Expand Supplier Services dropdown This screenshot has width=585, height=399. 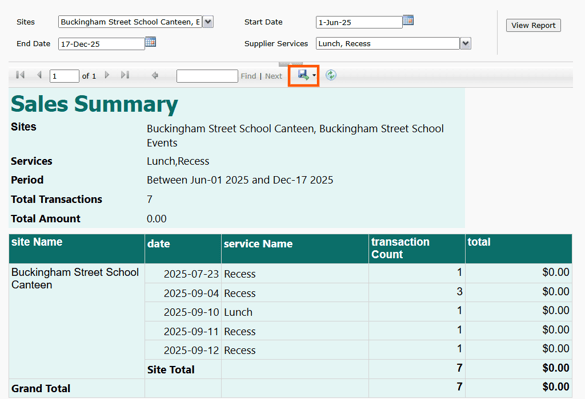(x=465, y=43)
